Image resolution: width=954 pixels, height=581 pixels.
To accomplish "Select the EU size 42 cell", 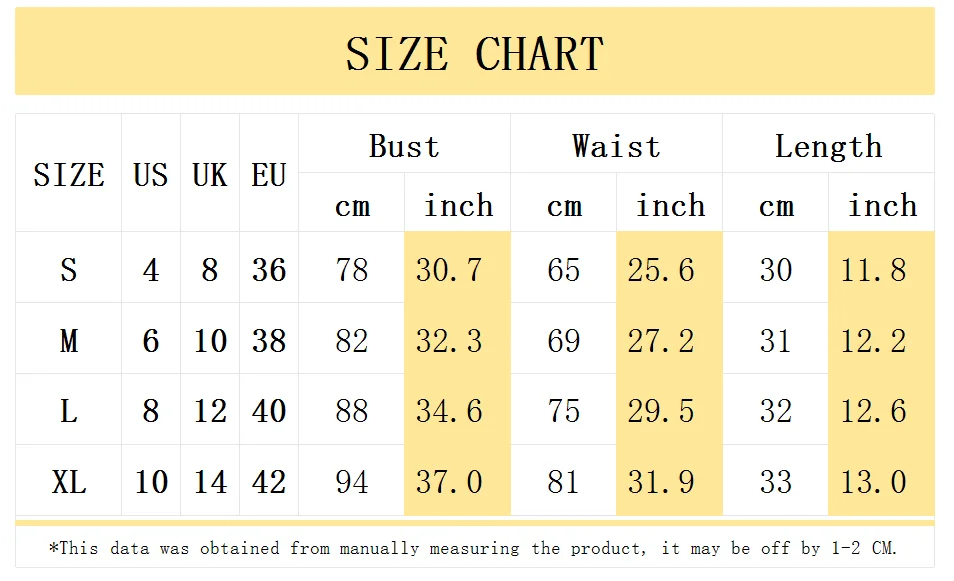I will [269, 482].
